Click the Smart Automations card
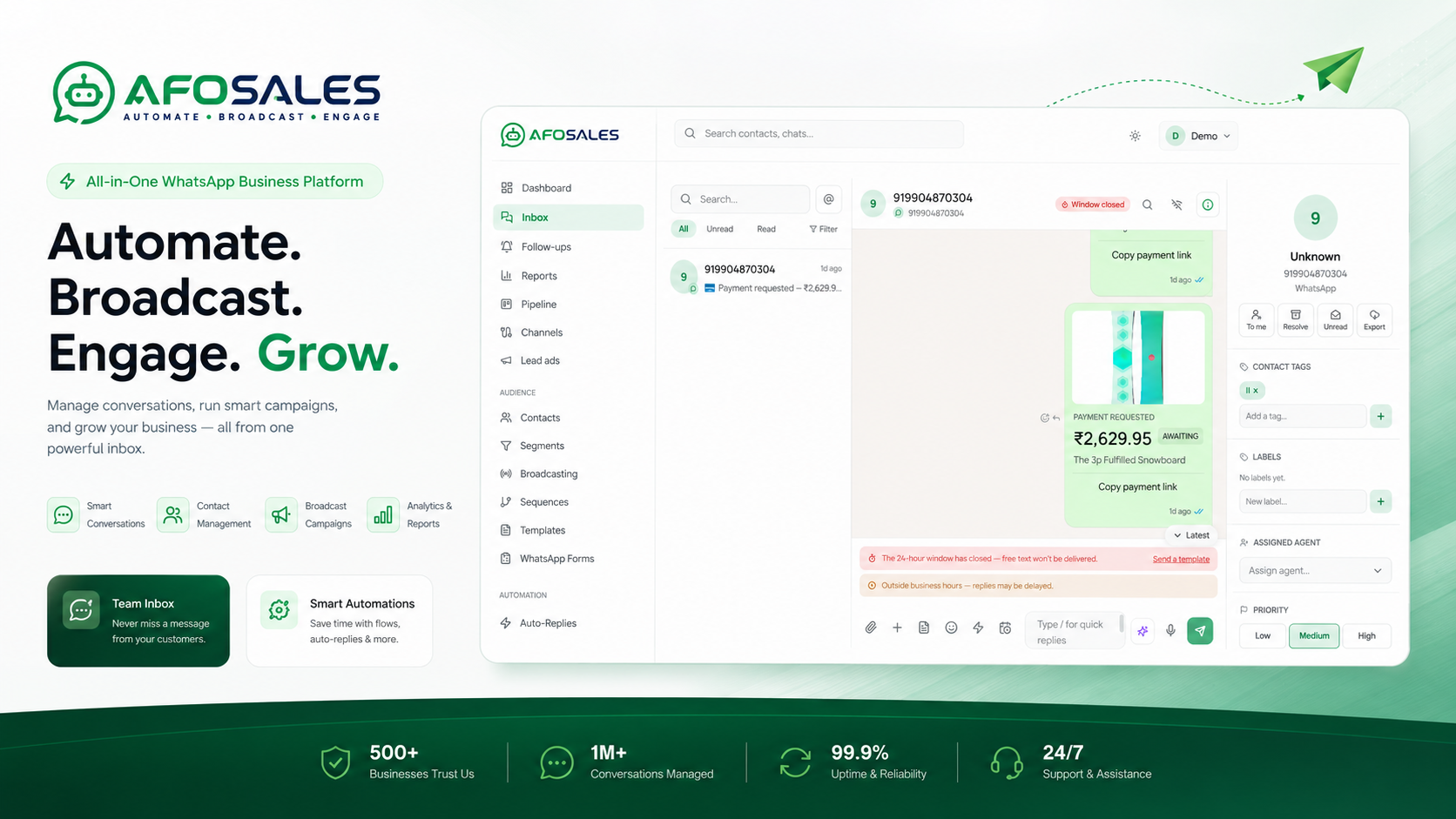 click(340, 621)
